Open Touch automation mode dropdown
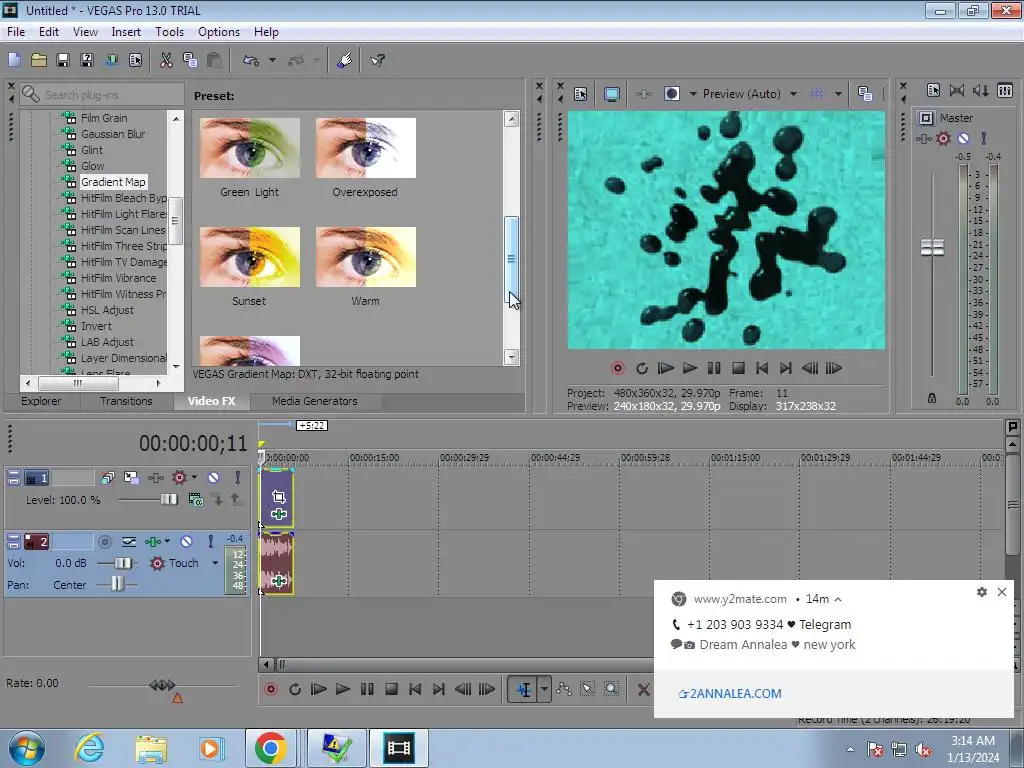The height and width of the screenshot is (768, 1024). (x=215, y=563)
